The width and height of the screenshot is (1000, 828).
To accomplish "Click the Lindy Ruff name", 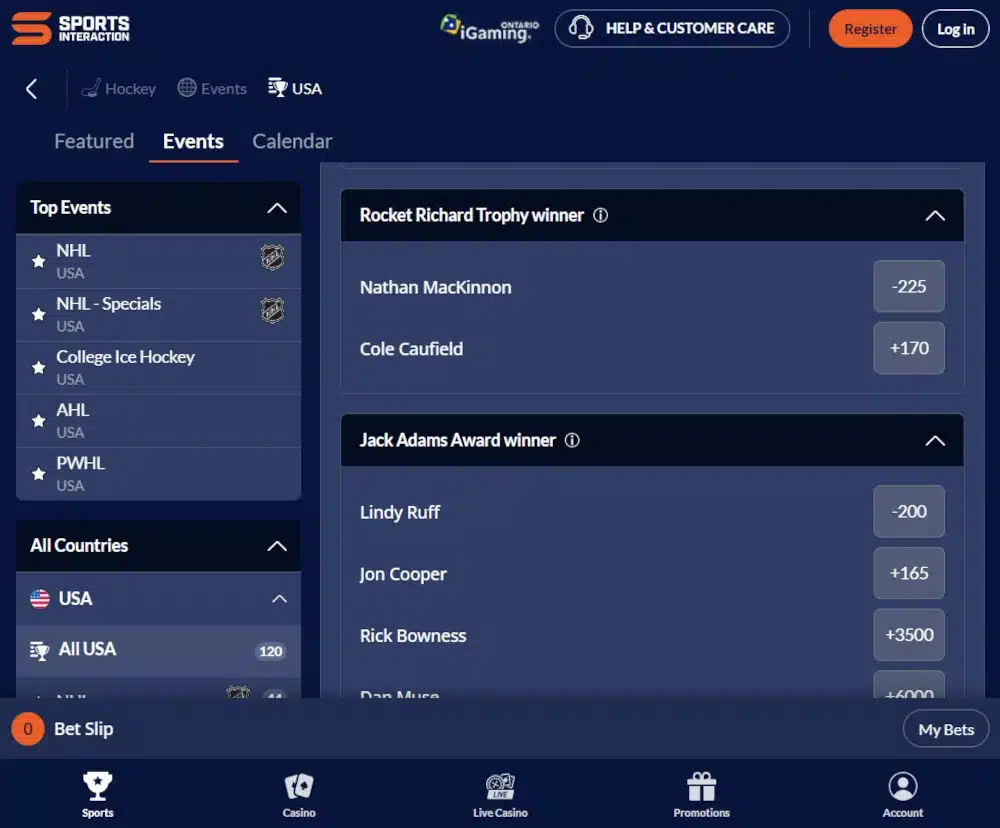I will [x=400, y=512].
